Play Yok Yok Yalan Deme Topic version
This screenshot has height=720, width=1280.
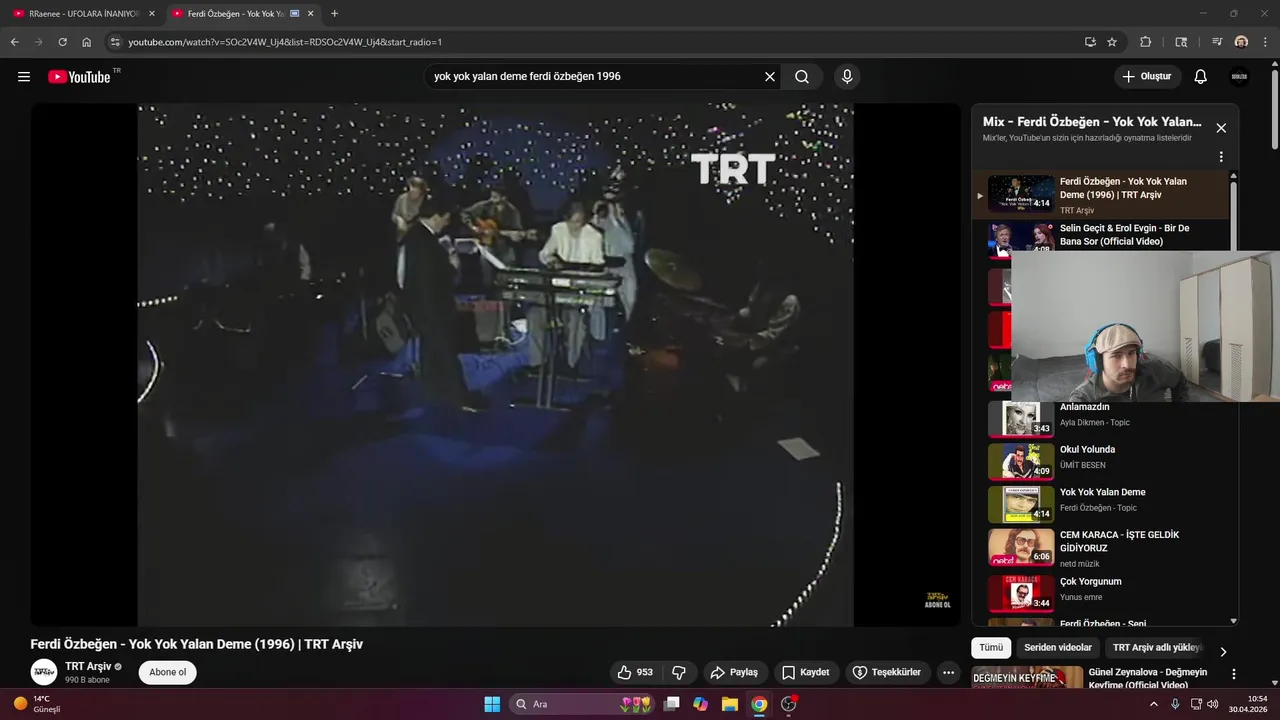(x=1100, y=504)
